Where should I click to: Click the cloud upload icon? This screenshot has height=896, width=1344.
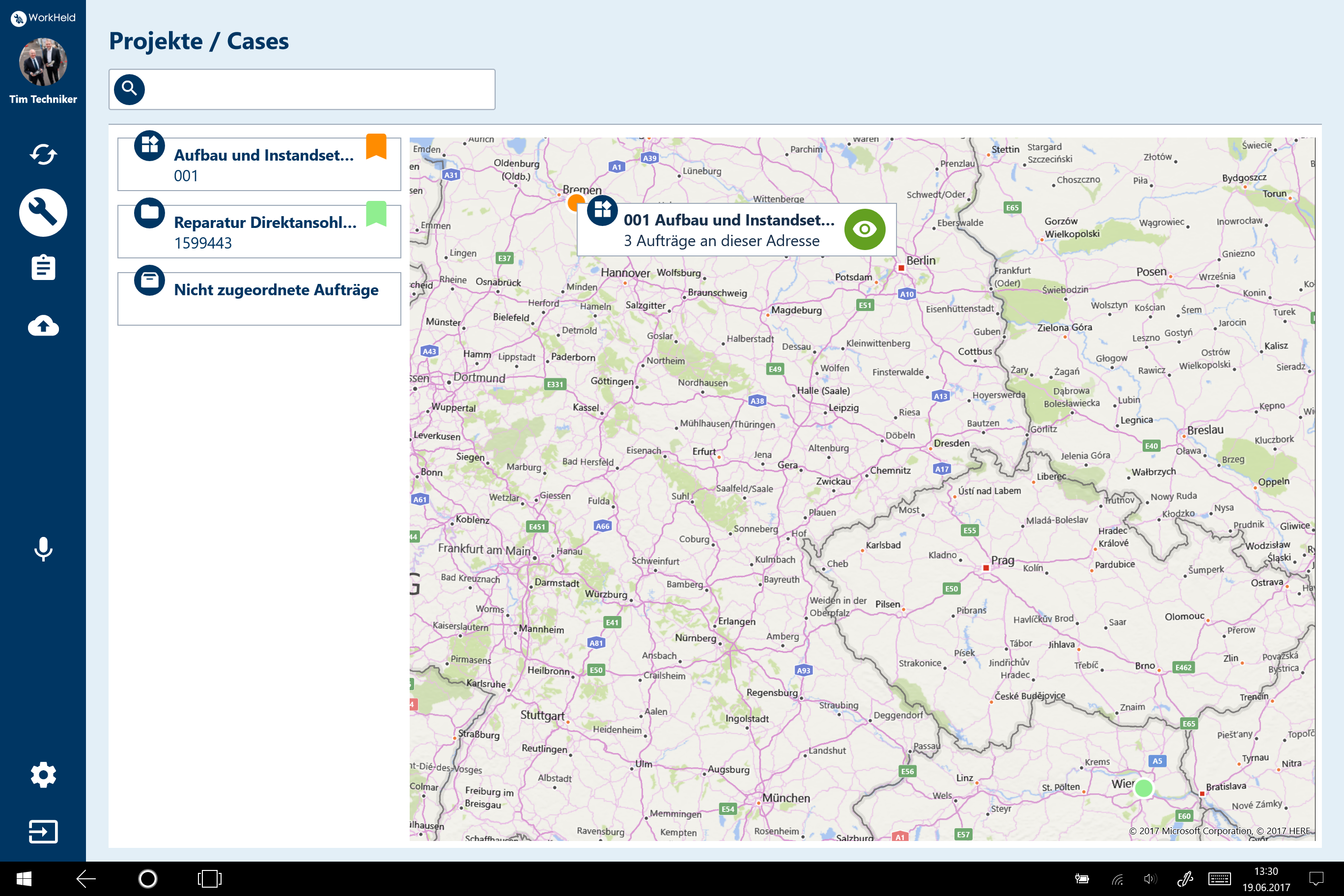43,325
